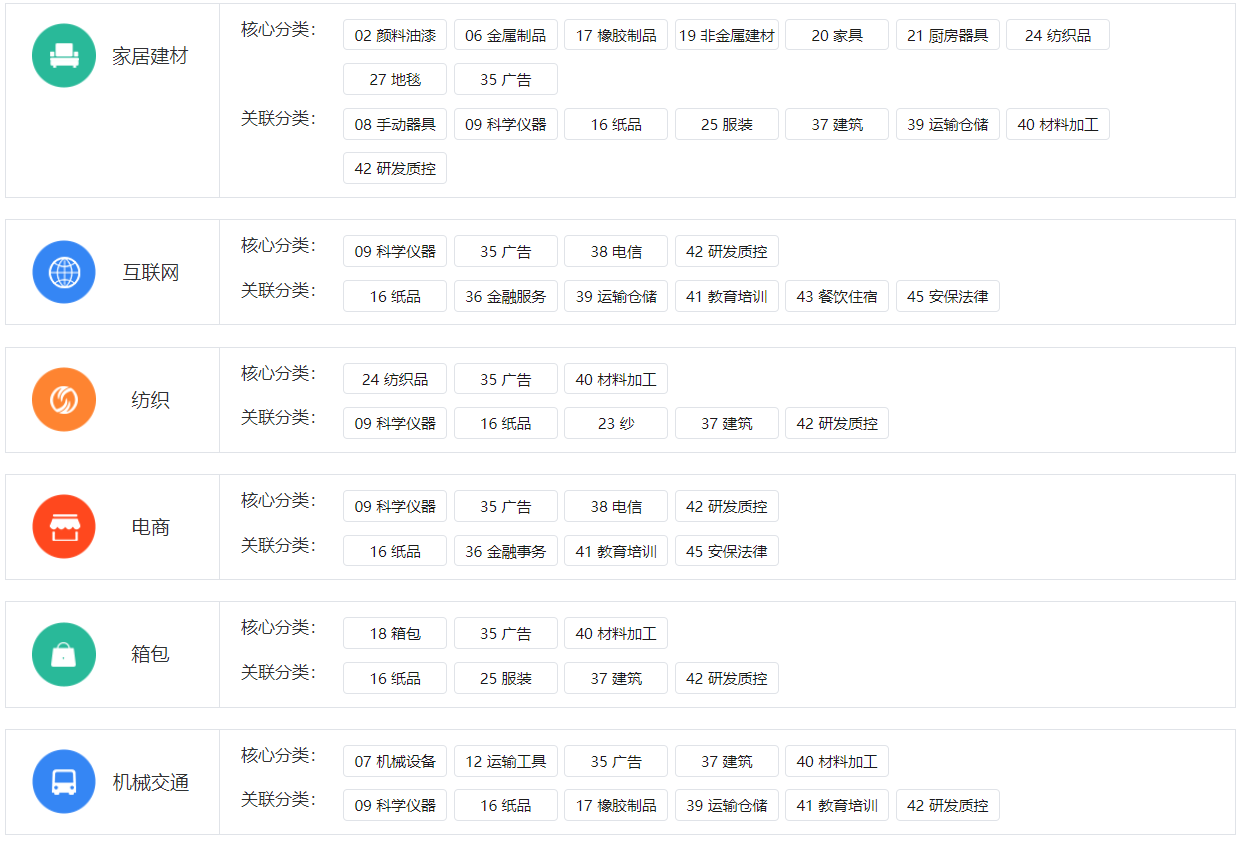Select the 机械交通 industry name
1241x841 pixels.
[x=150, y=782]
